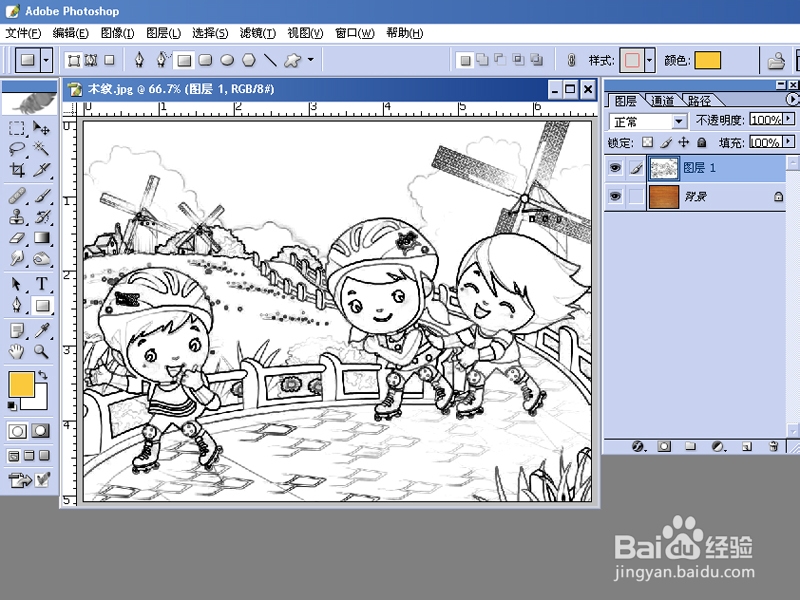Screen dimensions: 800x600
Task: Toggle lock image pixels
Action: pyautogui.click(x=666, y=142)
